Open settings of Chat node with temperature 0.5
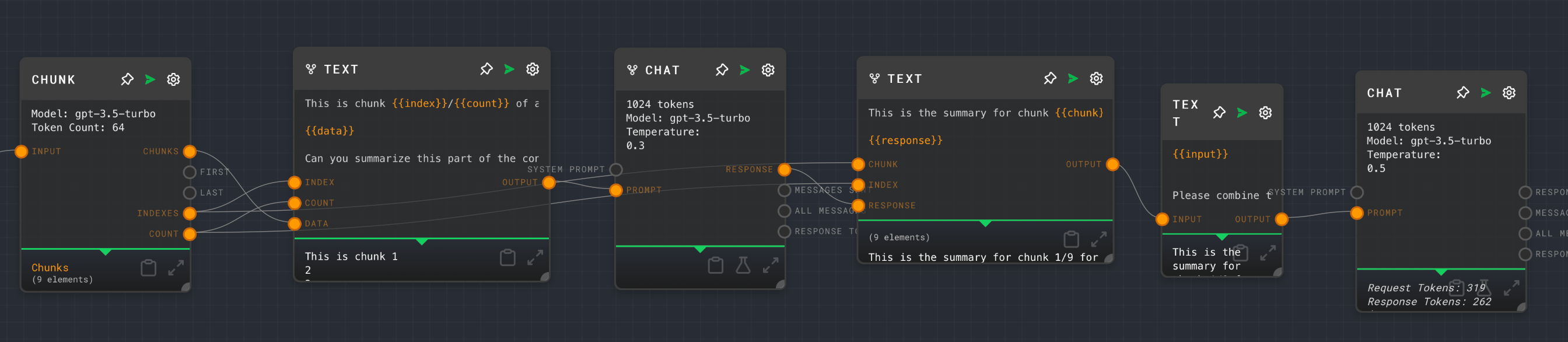The width and height of the screenshot is (1568, 342). (1509, 93)
